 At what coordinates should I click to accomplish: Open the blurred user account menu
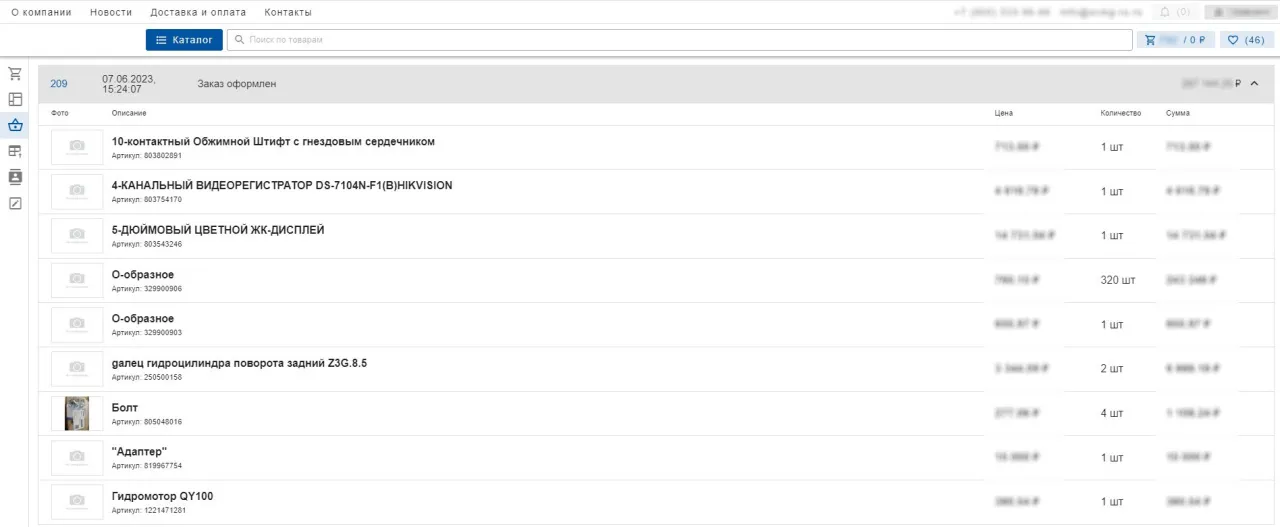click(x=1239, y=12)
